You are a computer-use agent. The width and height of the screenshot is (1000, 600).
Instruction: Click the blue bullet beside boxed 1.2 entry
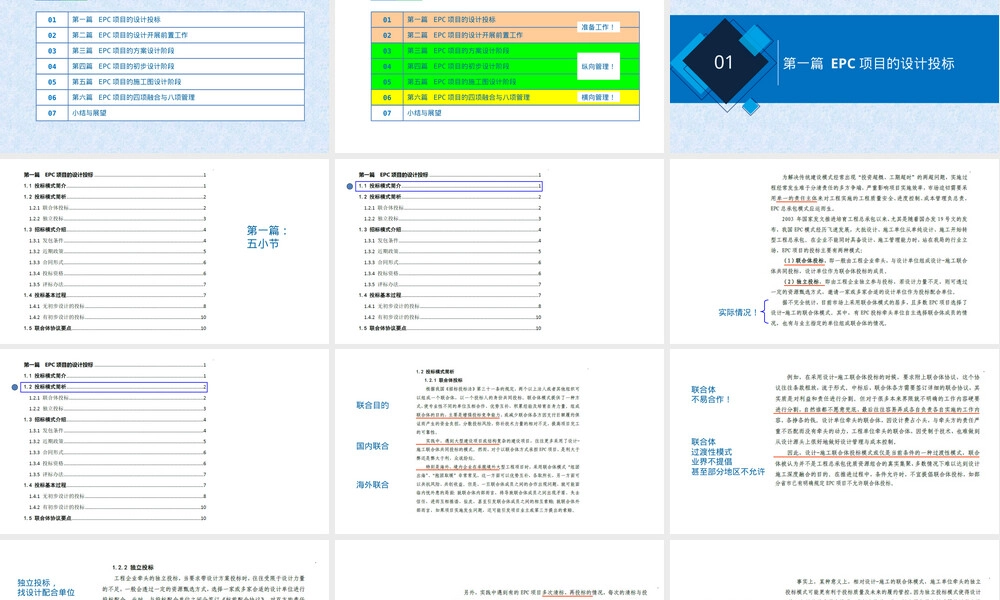pyautogui.click(x=15, y=387)
